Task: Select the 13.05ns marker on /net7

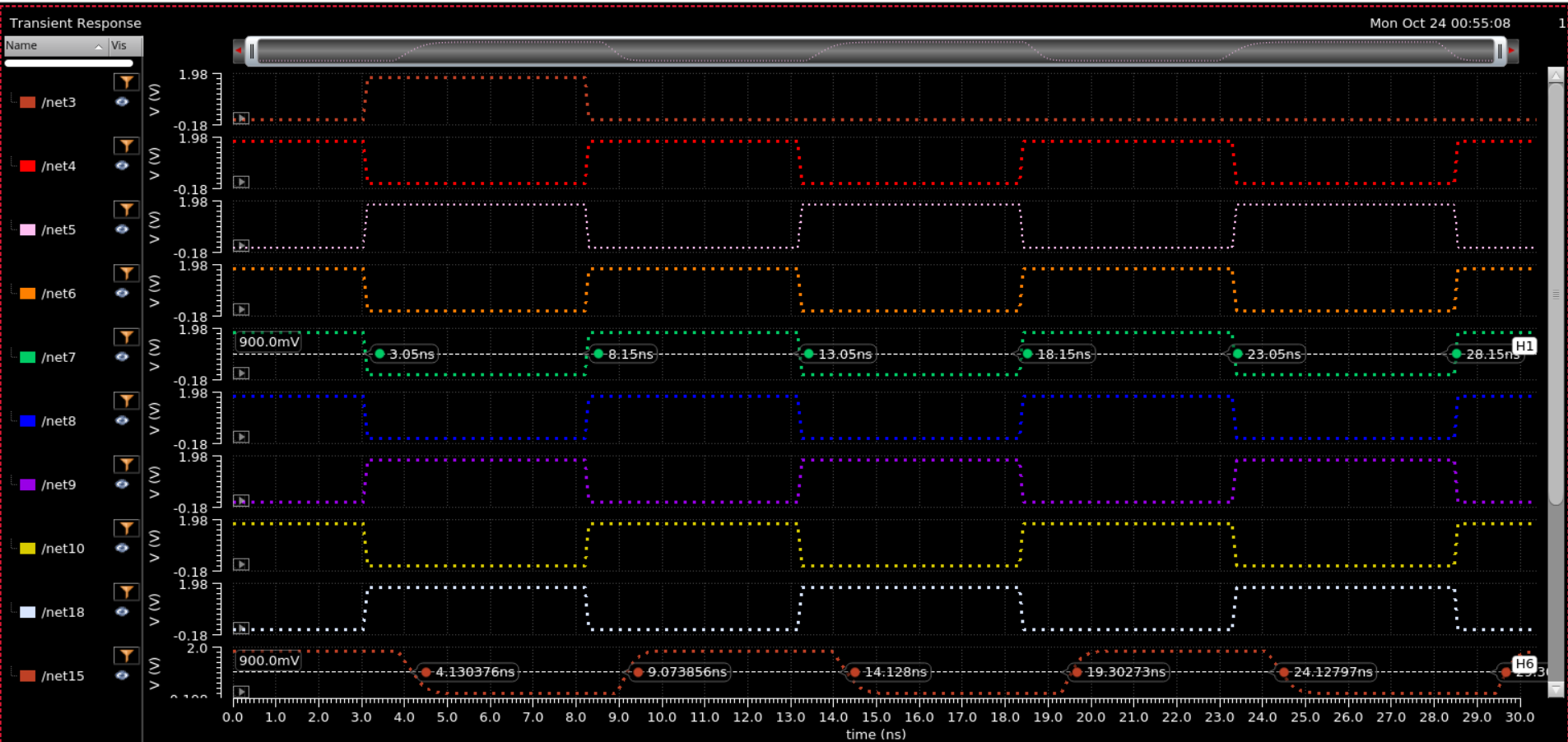Action: (837, 354)
